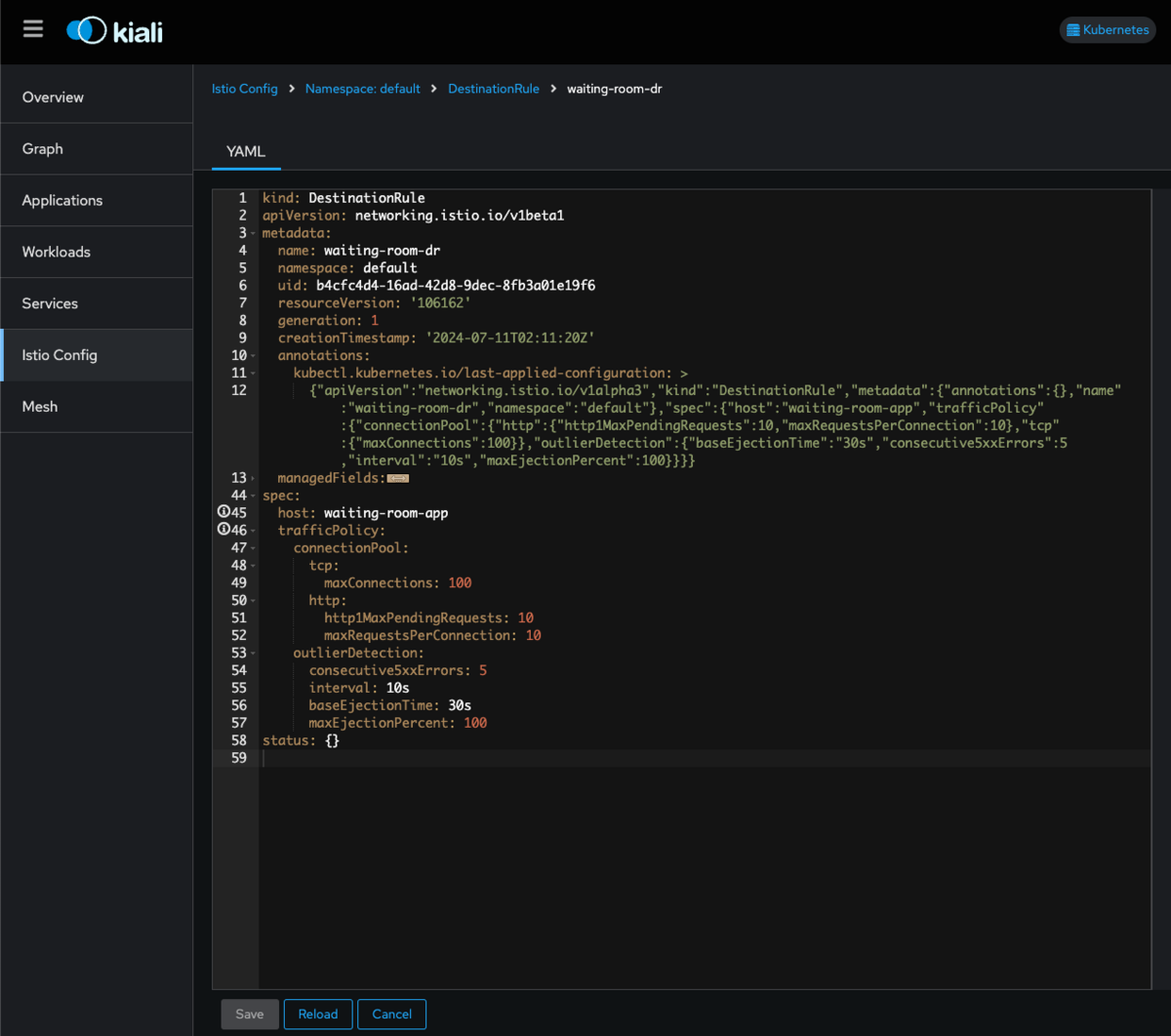Viewport: 1171px width, 1036px height.
Task: Click http1MaxPendingRequests value 10
Action: [x=526, y=618]
